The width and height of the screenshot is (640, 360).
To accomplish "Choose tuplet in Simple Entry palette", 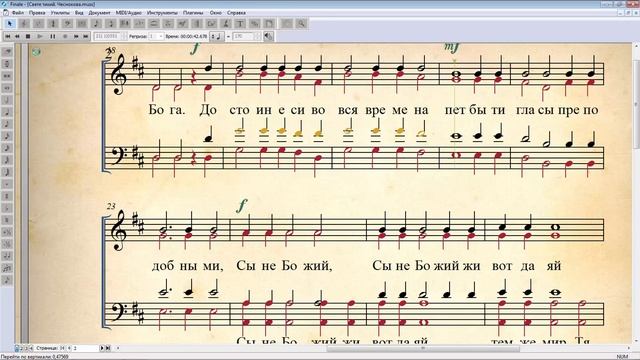I will tap(7, 268).
